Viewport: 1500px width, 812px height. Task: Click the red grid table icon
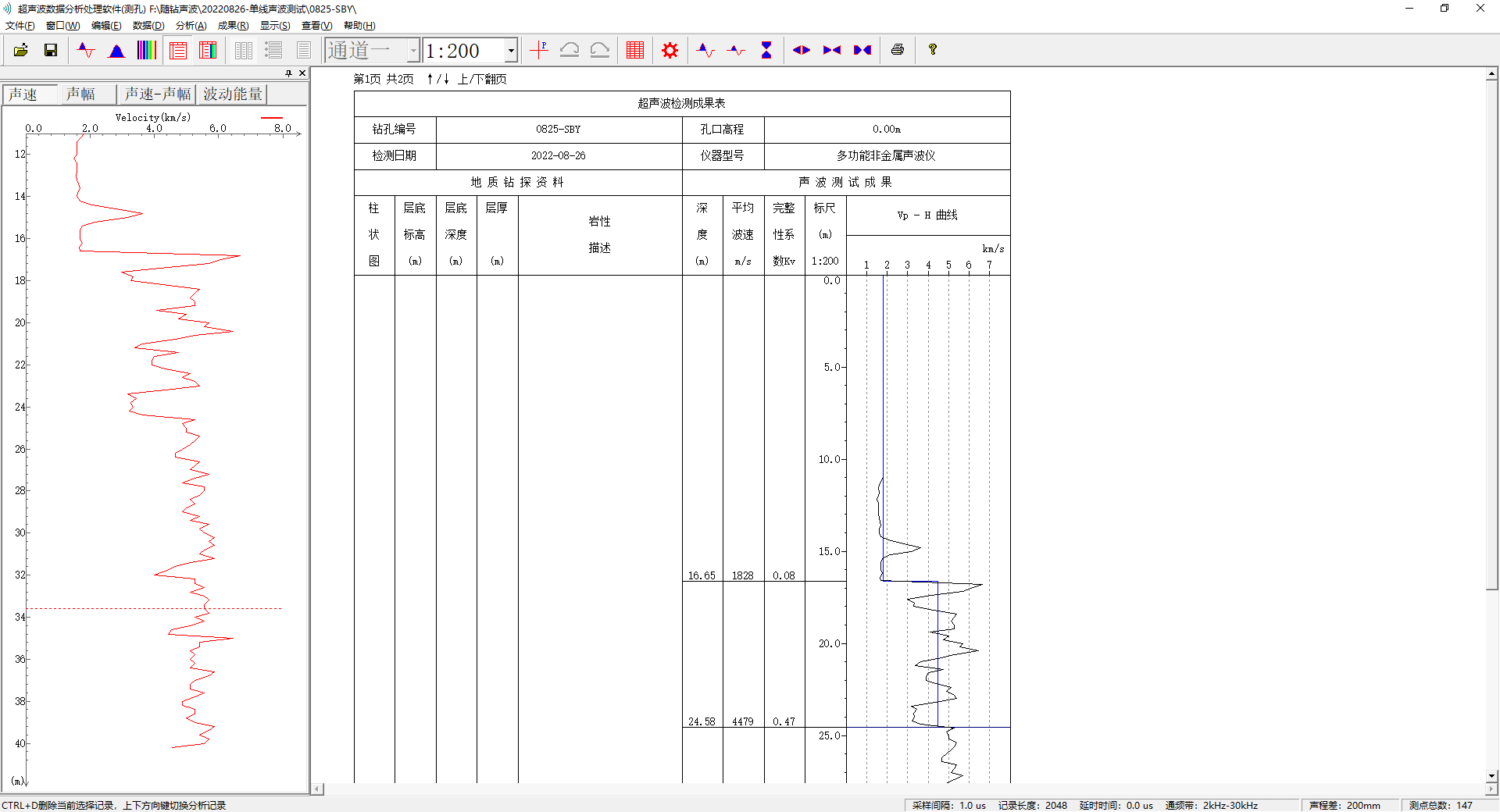click(x=634, y=51)
